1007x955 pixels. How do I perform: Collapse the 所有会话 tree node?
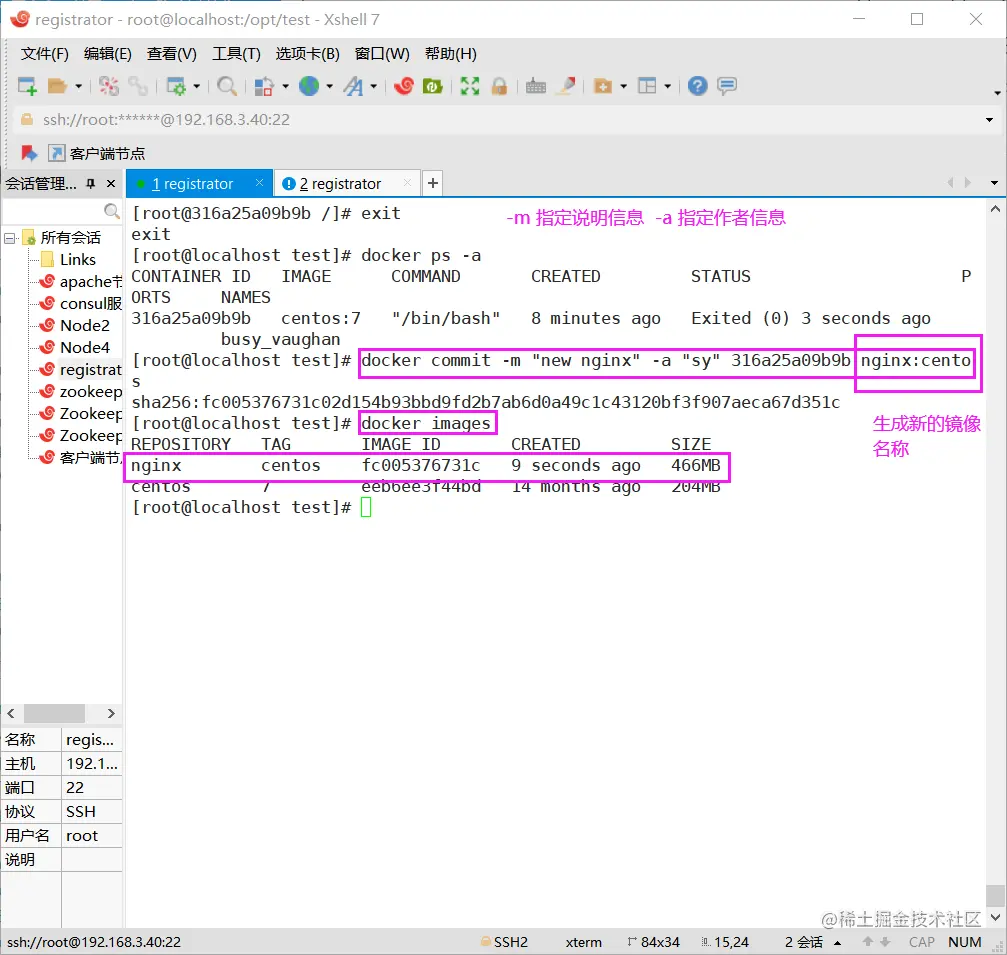[10, 238]
